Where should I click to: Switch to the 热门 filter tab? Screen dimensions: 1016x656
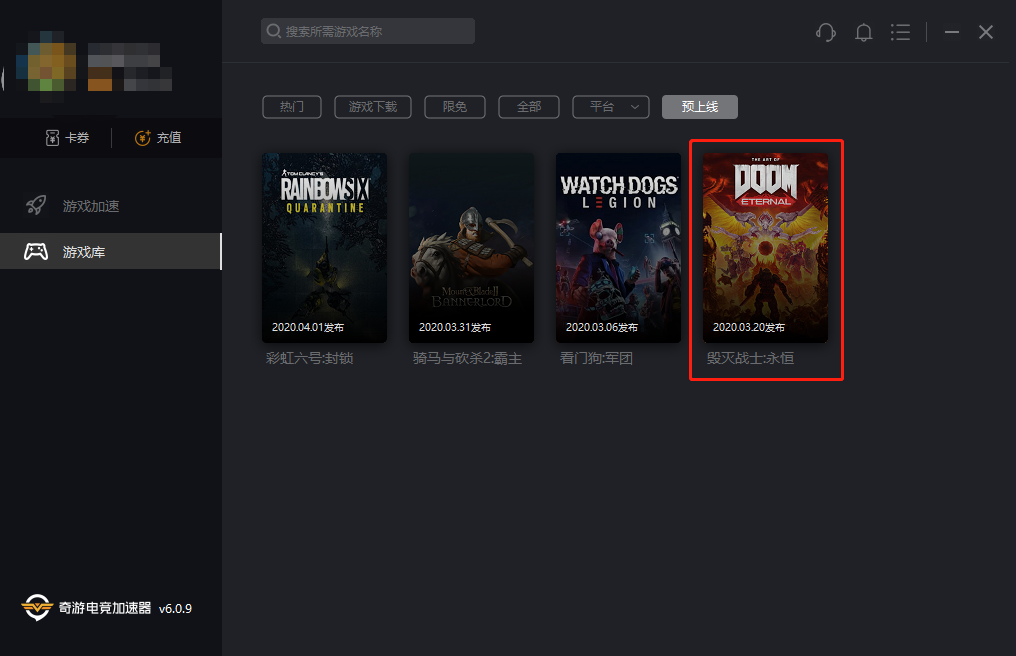(292, 107)
